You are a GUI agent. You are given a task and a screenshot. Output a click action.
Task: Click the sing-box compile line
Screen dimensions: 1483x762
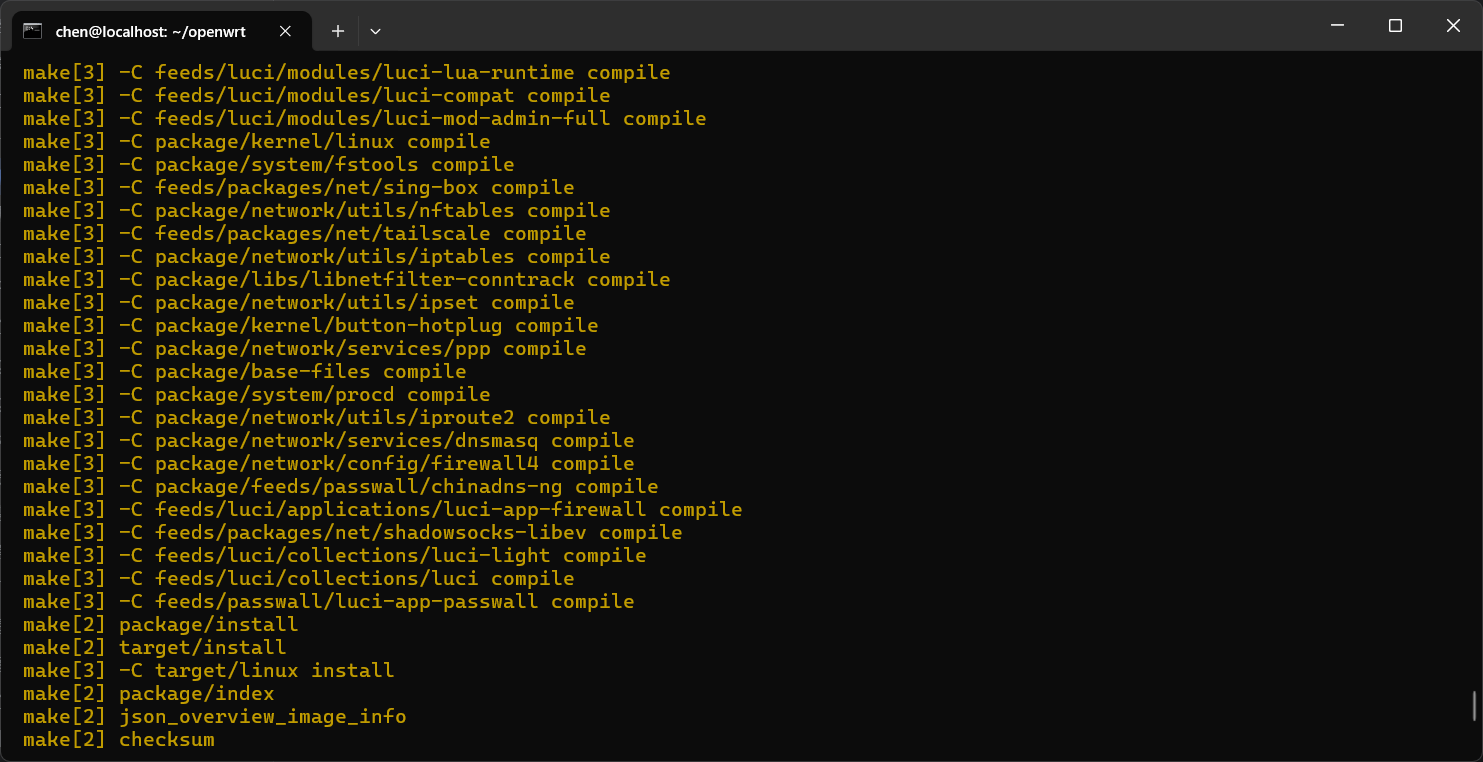298,188
